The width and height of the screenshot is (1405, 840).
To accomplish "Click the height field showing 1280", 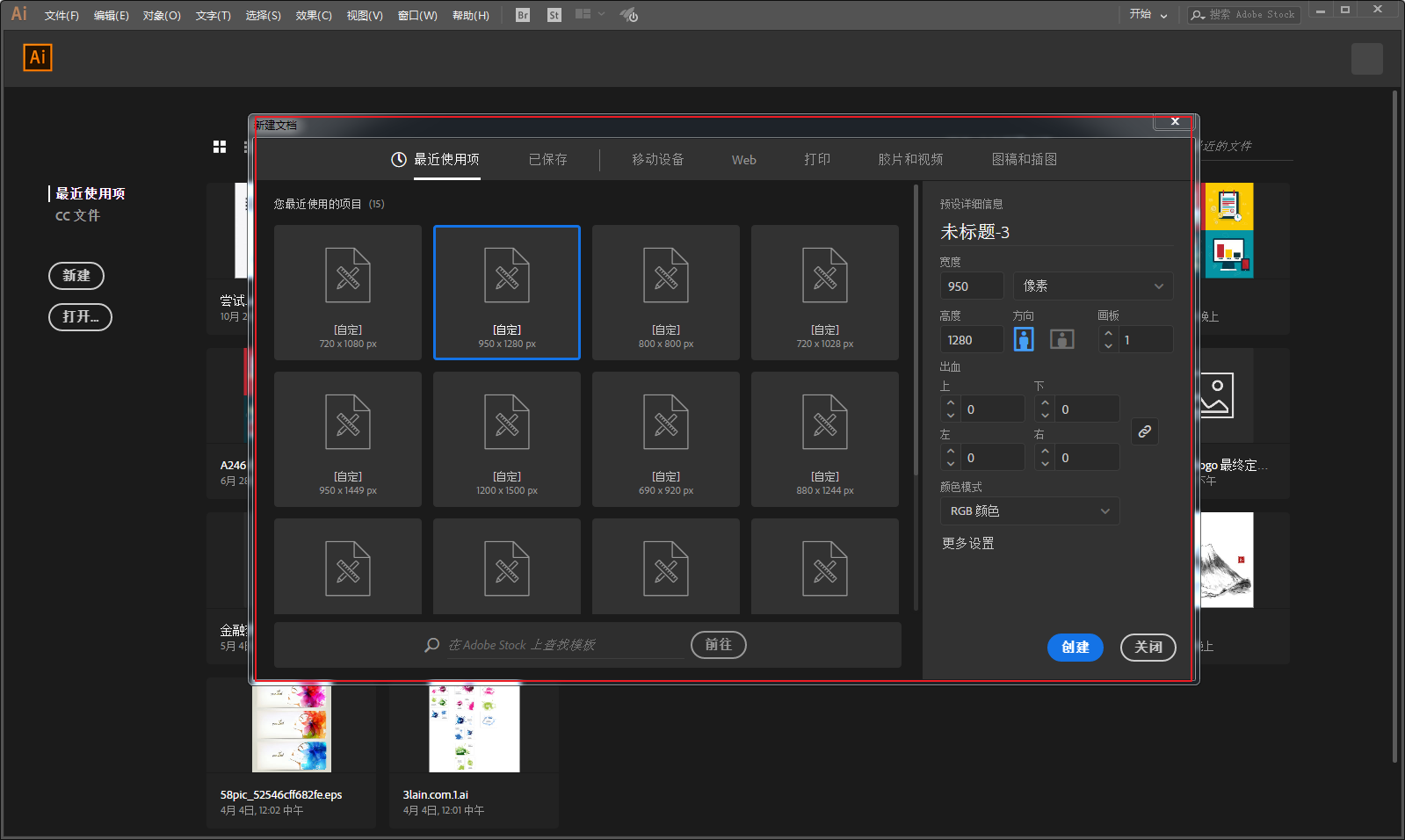I will tap(972, 339).
